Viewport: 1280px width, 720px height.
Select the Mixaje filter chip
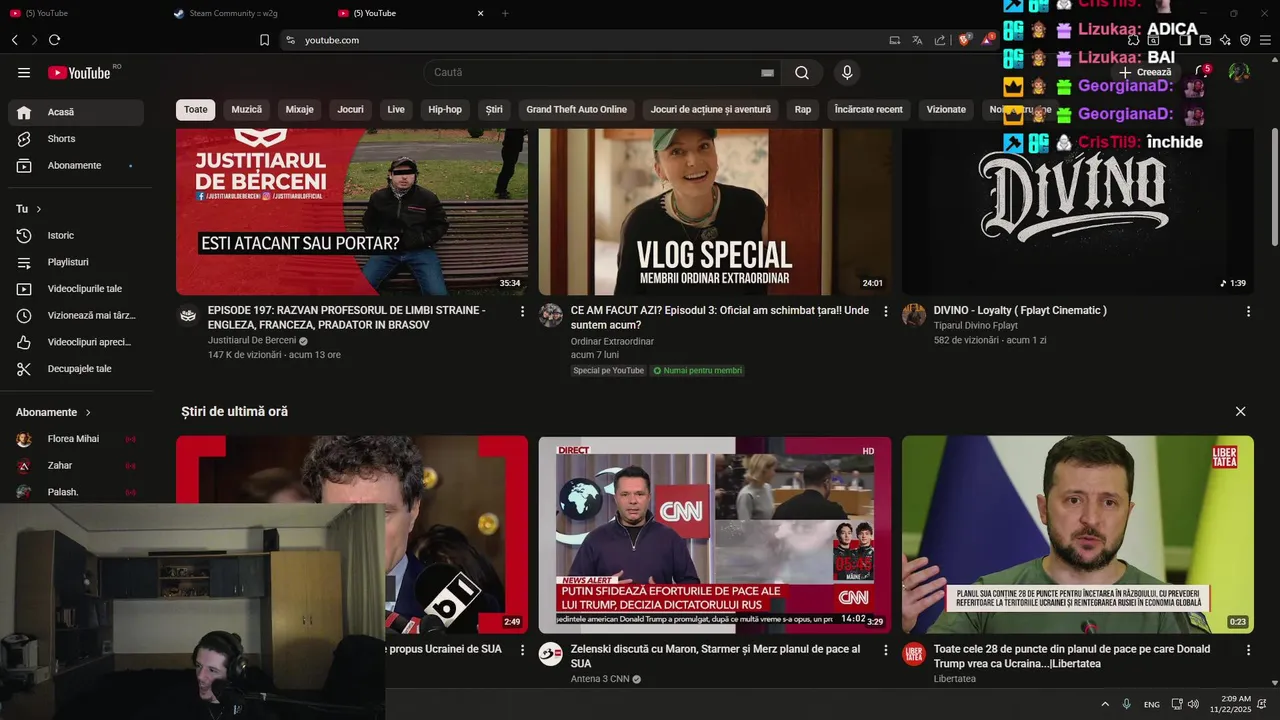[x=300, y=110]
